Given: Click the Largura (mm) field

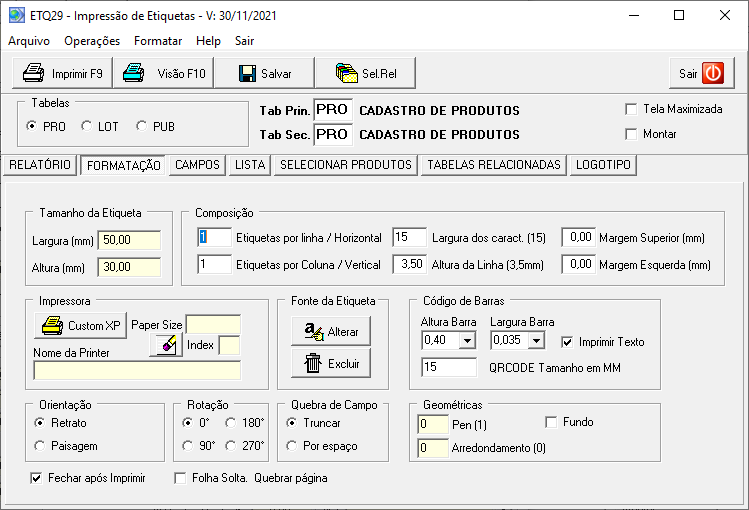Looking at the screenshot, I should (x=129, y=240).
